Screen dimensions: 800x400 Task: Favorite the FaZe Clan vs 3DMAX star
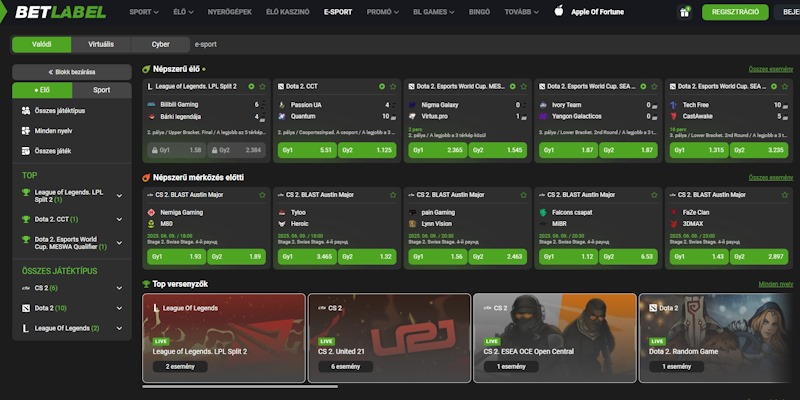click(x=785, y=195)
